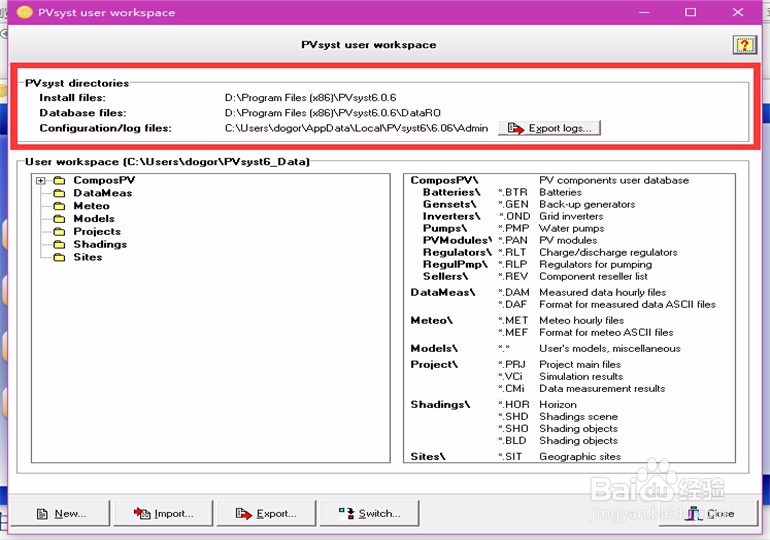Open the help question mark icon
Image resolution: width=770 pixels, height=540 pixels.
pos(744,45)
